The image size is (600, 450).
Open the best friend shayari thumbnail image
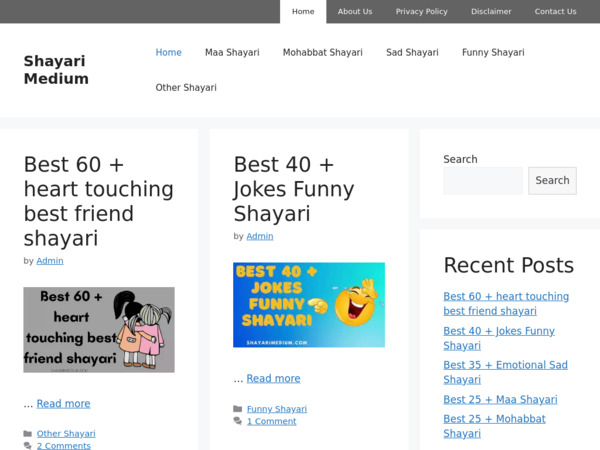(x=99, y=330)
